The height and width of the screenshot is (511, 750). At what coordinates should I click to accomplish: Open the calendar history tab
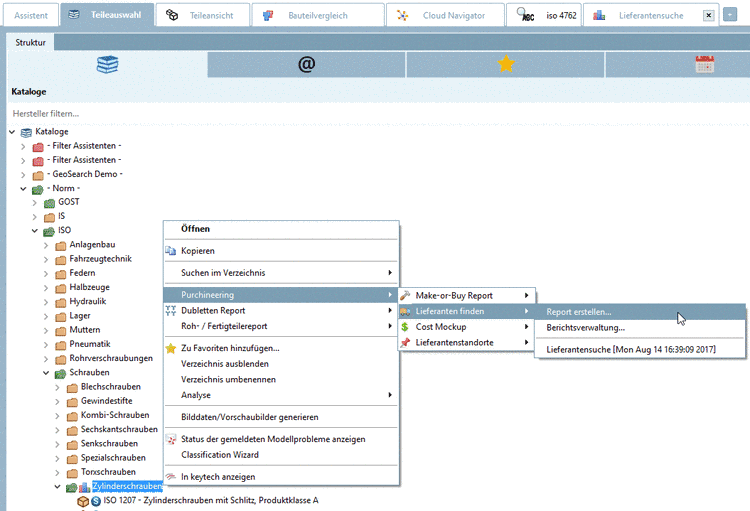705,64
